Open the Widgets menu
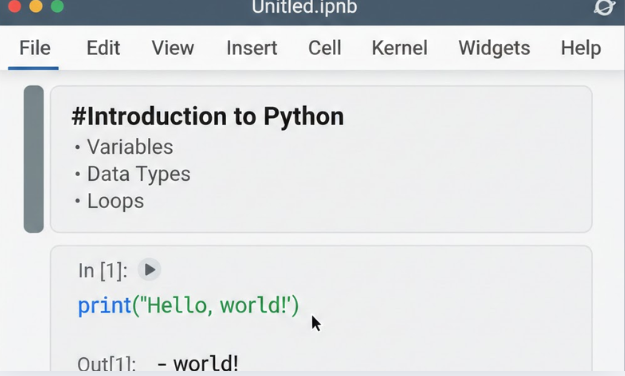This screenshot has height=376, width=625. (x=494, y=48)
